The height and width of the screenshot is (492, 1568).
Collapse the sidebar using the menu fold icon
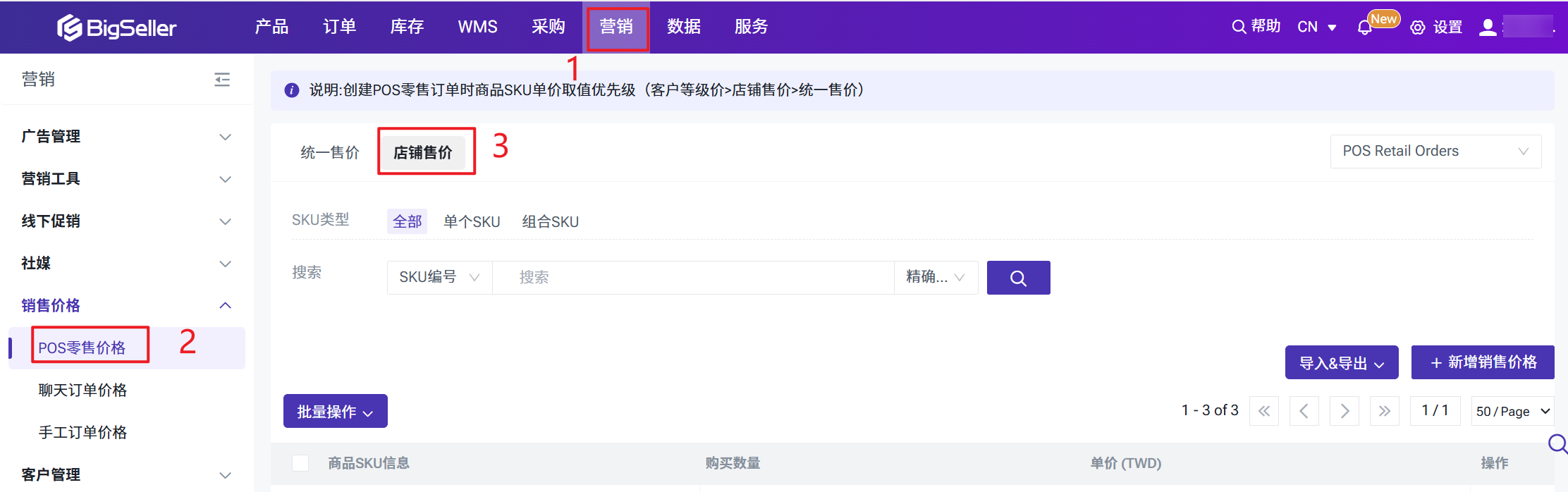[x=222, y=80]
